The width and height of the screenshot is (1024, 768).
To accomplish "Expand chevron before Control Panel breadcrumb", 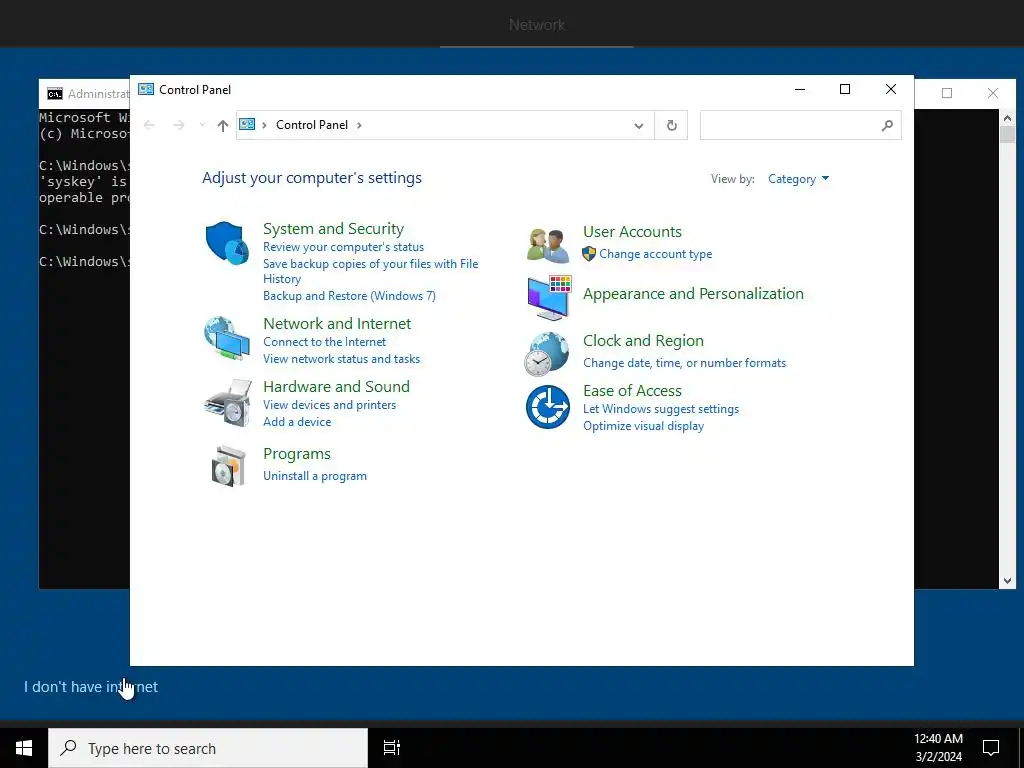I will click(264, 125).
